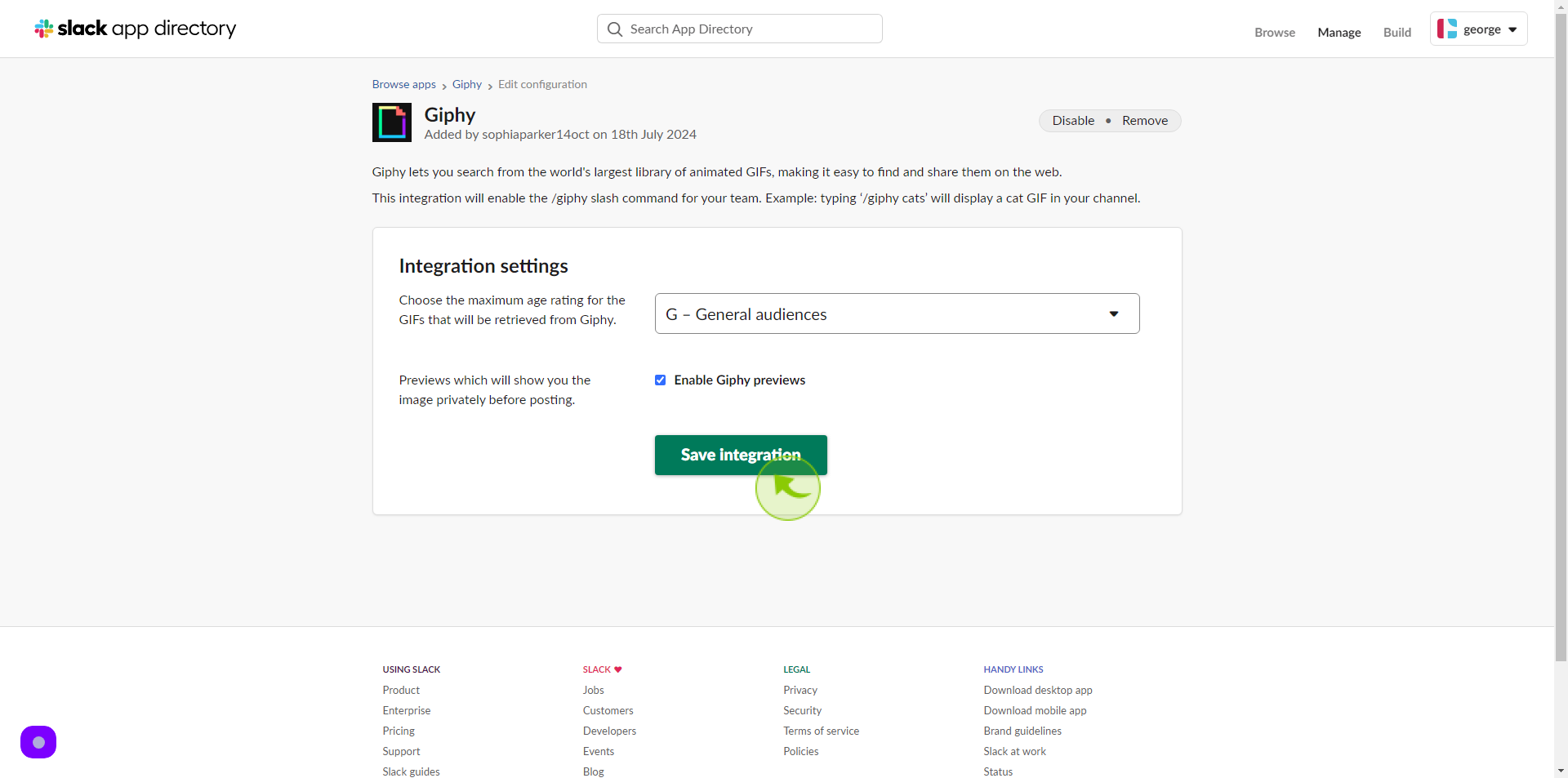Viewport: 1568px width, 778px height.
Task: Open the age rating dropdown
Action: pos(897,313)
